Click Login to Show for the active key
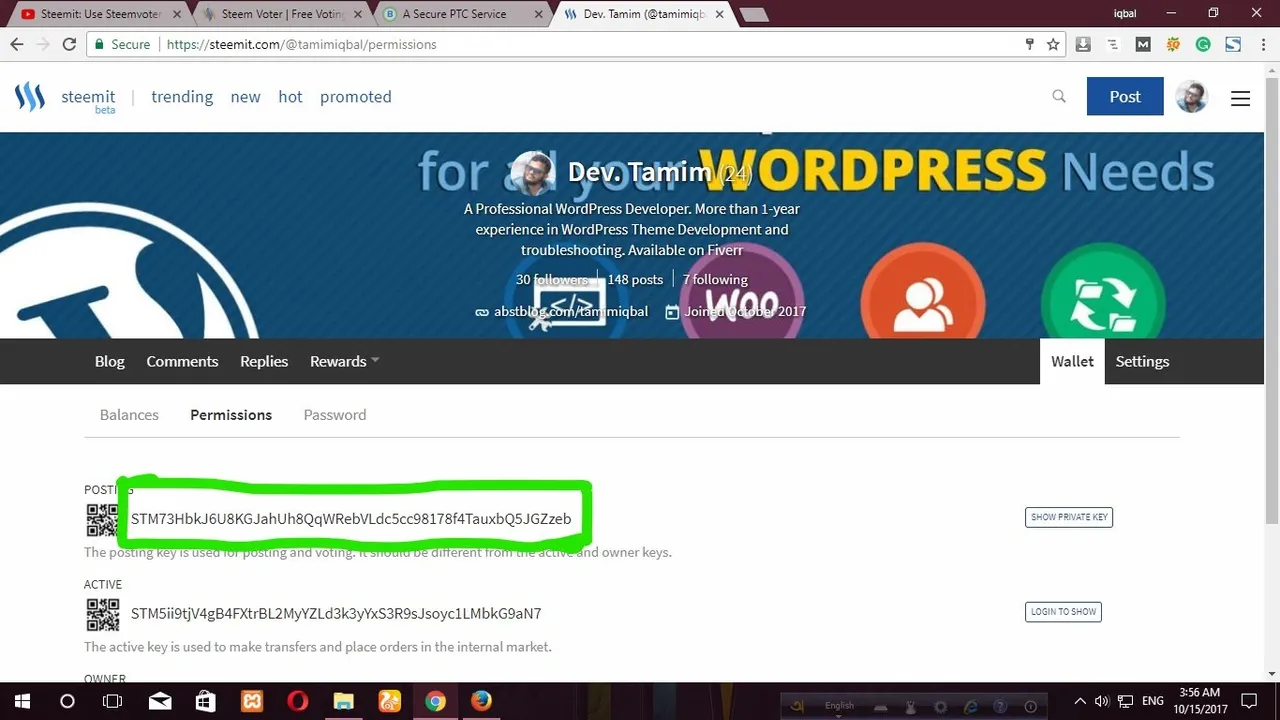The height and width of the screenshot is (720, 1280). tap(1063, 611)
